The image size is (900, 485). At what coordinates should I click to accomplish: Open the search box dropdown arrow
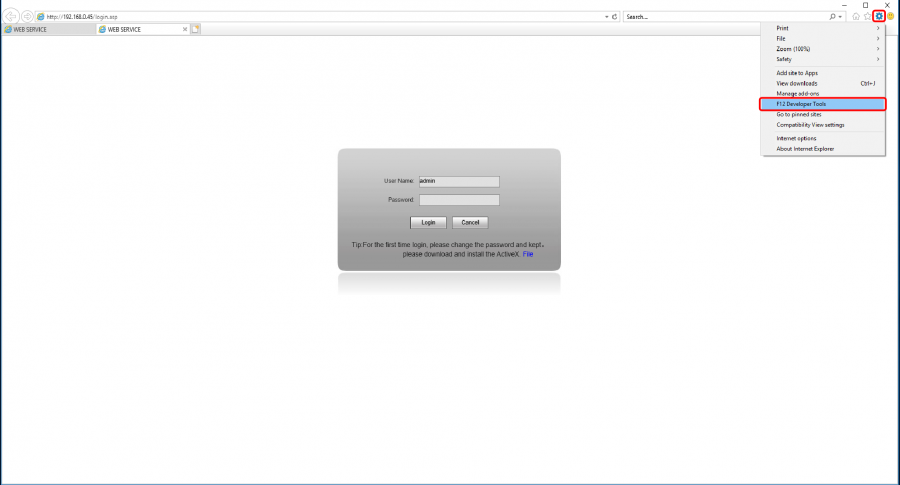[843, 17]
